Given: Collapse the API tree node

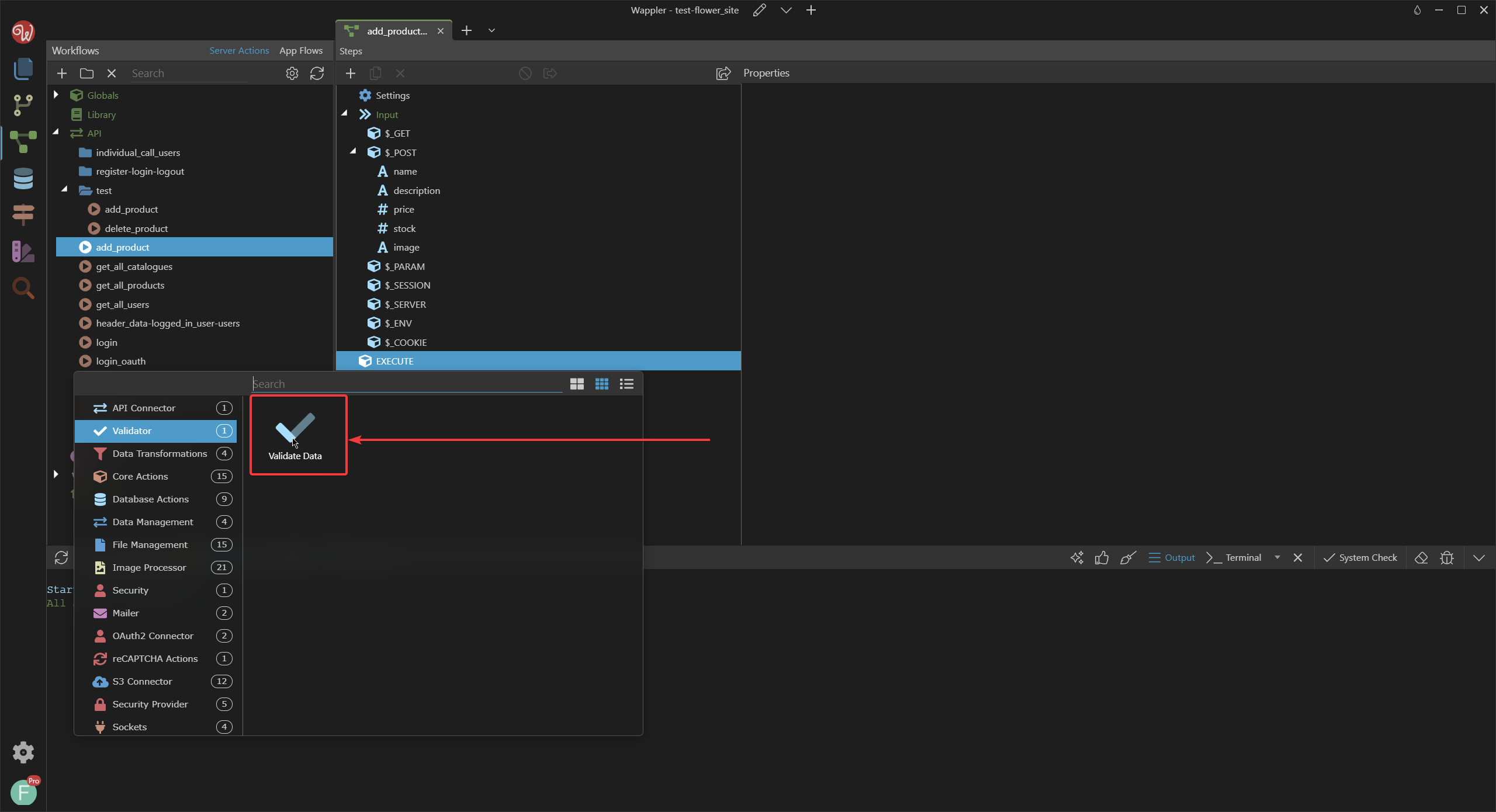Looking at the screenshot, I should coord(56,133).
